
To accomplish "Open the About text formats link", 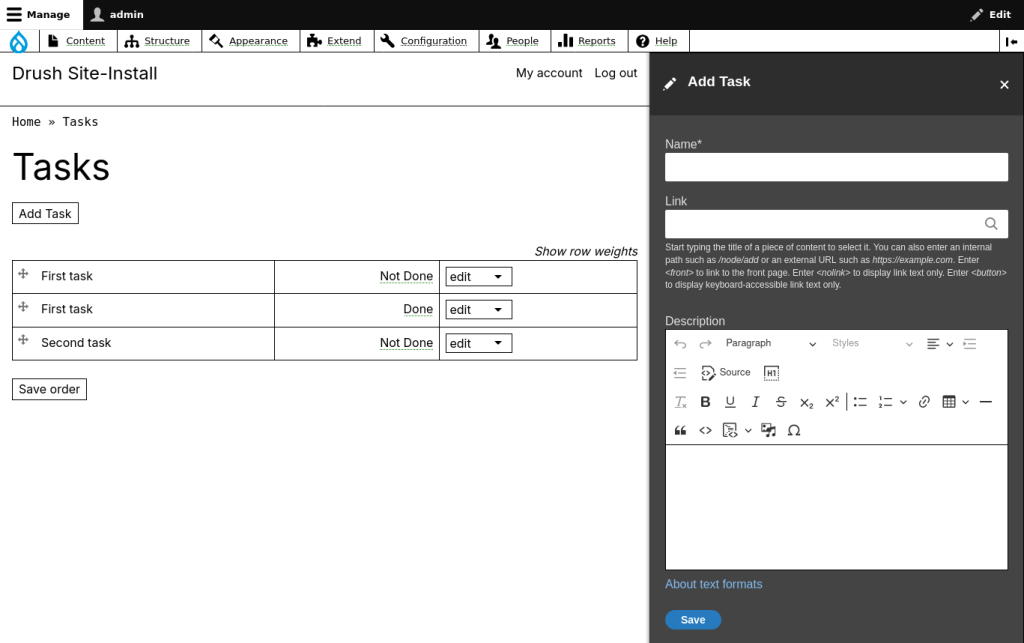I will click(x=713, y=584).
